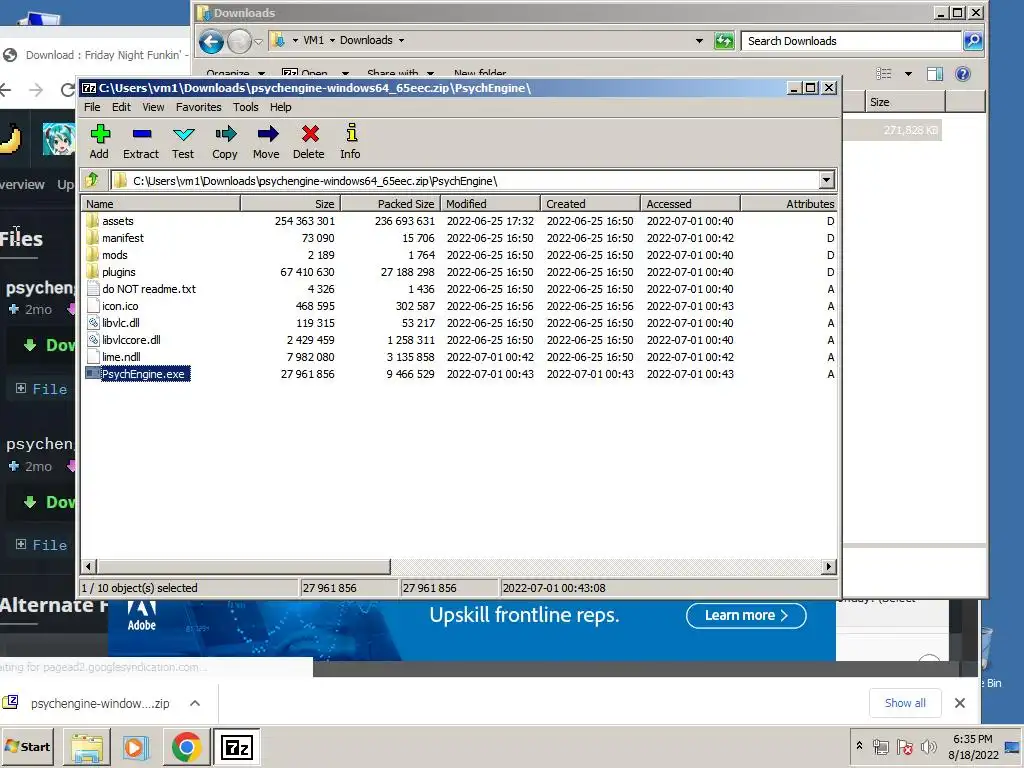Screen dimensions: 1024x768
Task: Click the horizontal scrollbar right arrow
Action: pyautogui.click(x=829, y=566)
